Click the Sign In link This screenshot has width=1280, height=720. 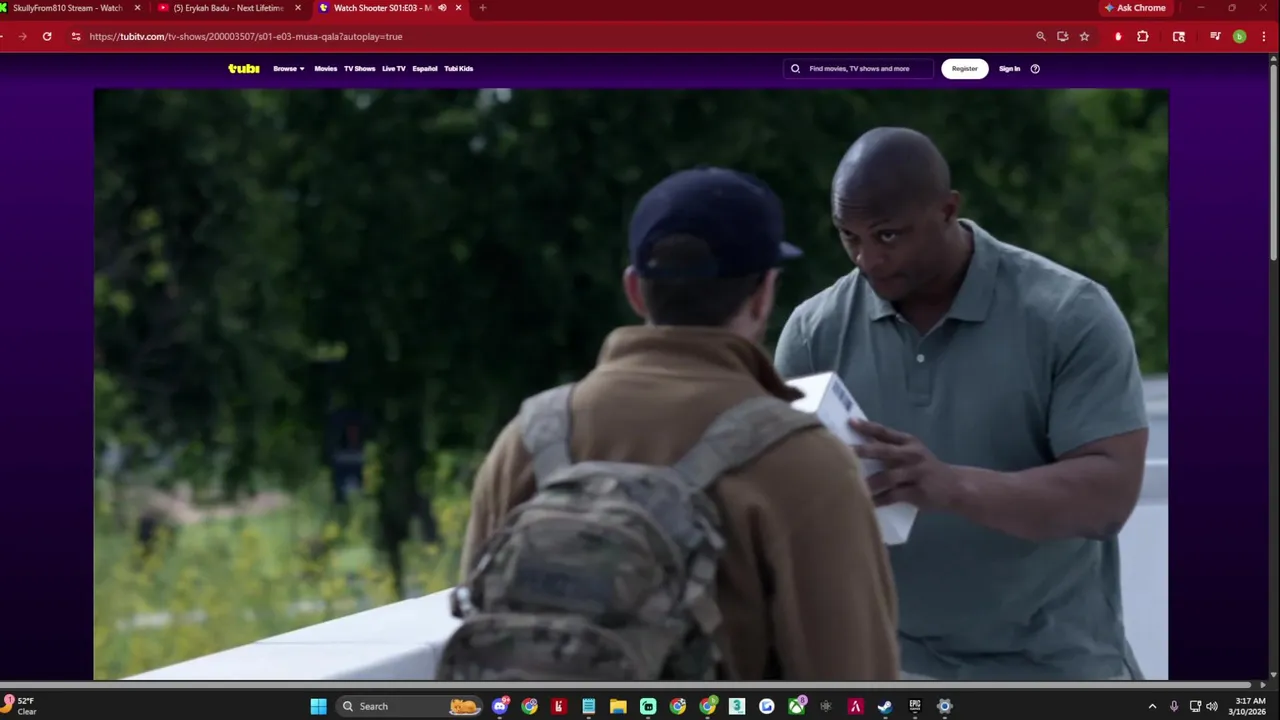click(1010, 69)
